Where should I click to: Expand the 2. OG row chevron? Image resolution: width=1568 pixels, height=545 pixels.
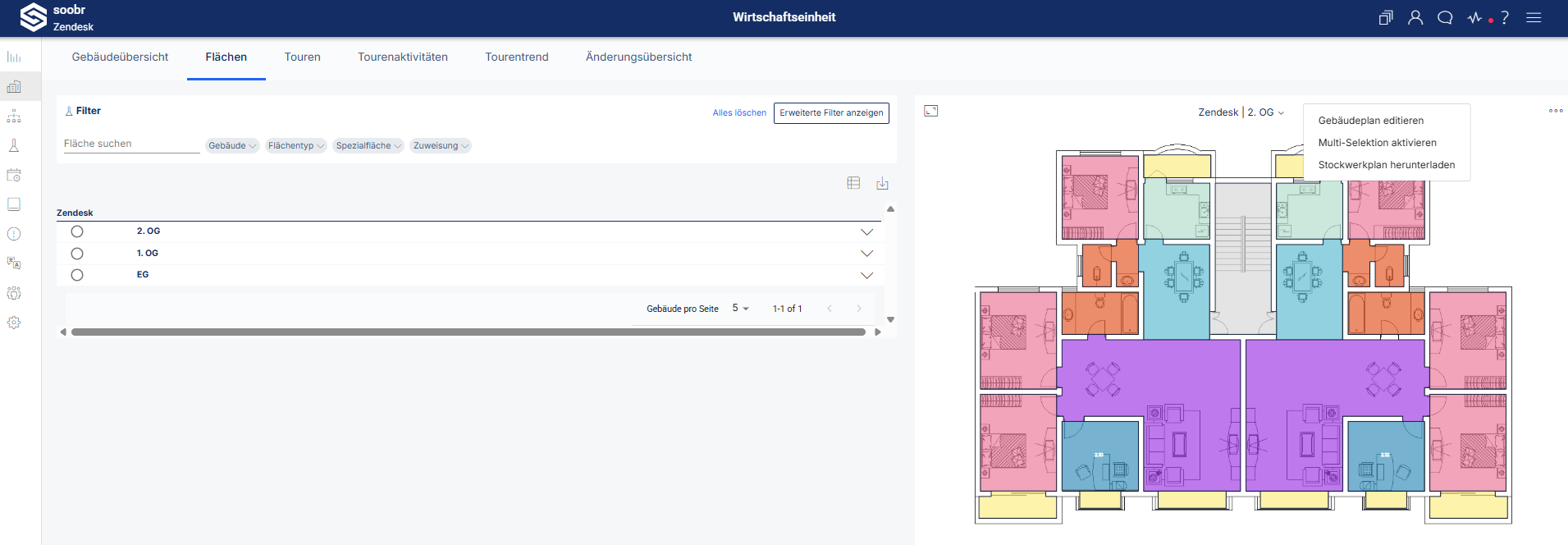coord(866,232)
